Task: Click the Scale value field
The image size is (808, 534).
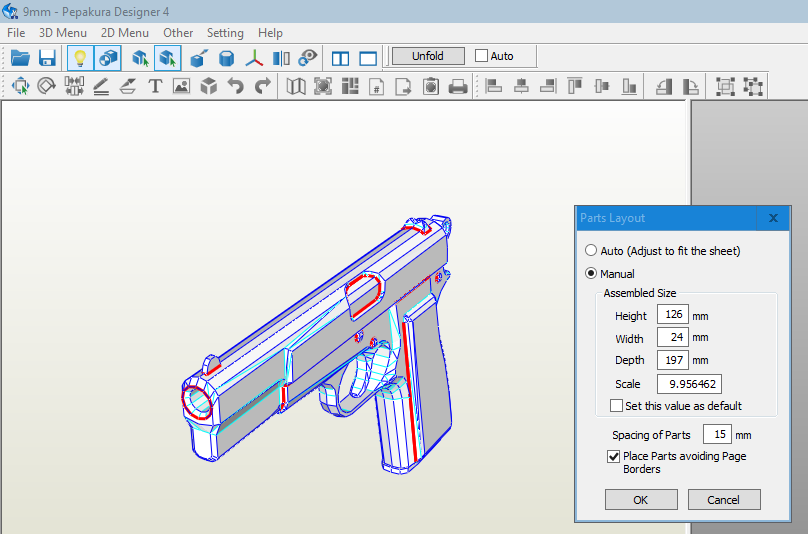Action: click(x=689, y=384)
